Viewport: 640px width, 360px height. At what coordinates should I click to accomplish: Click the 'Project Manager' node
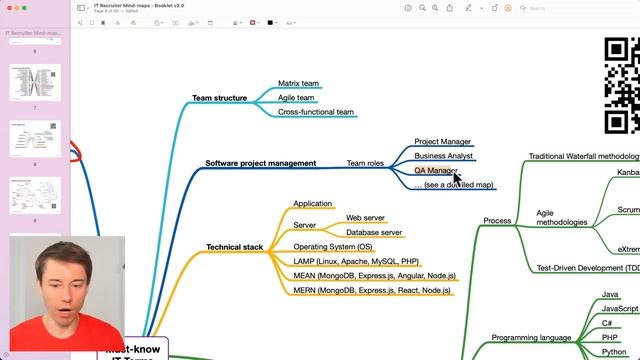pyautogui.click(x=442, y=142)
